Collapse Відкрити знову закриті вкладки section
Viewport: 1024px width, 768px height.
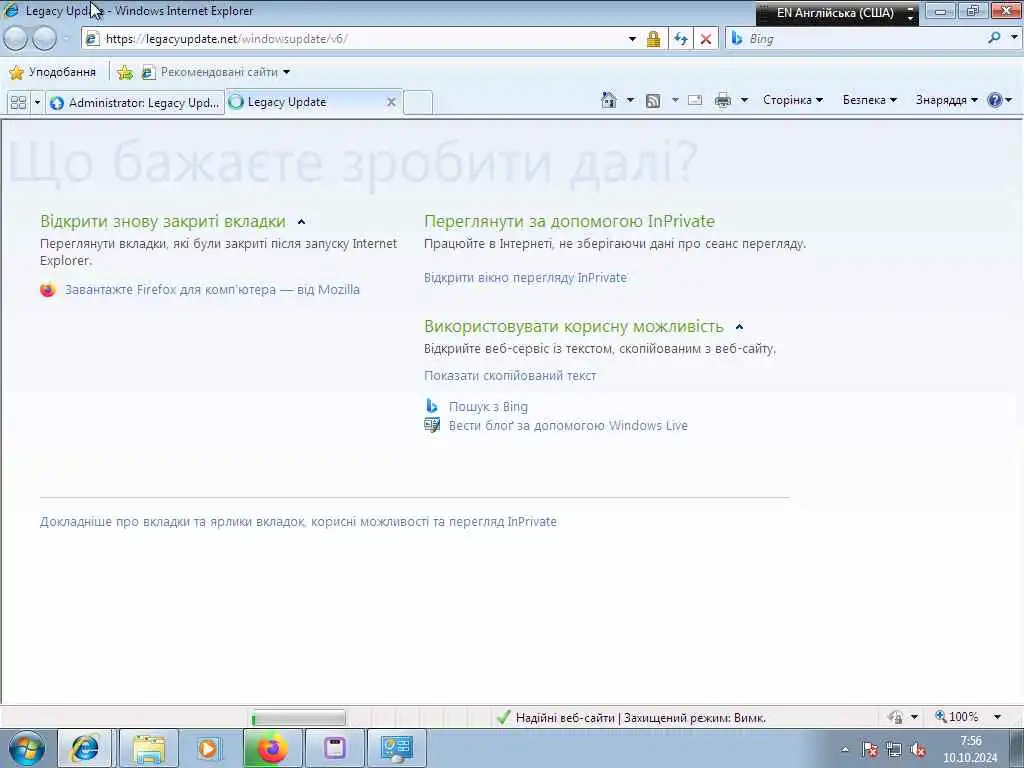click(301, 222)
